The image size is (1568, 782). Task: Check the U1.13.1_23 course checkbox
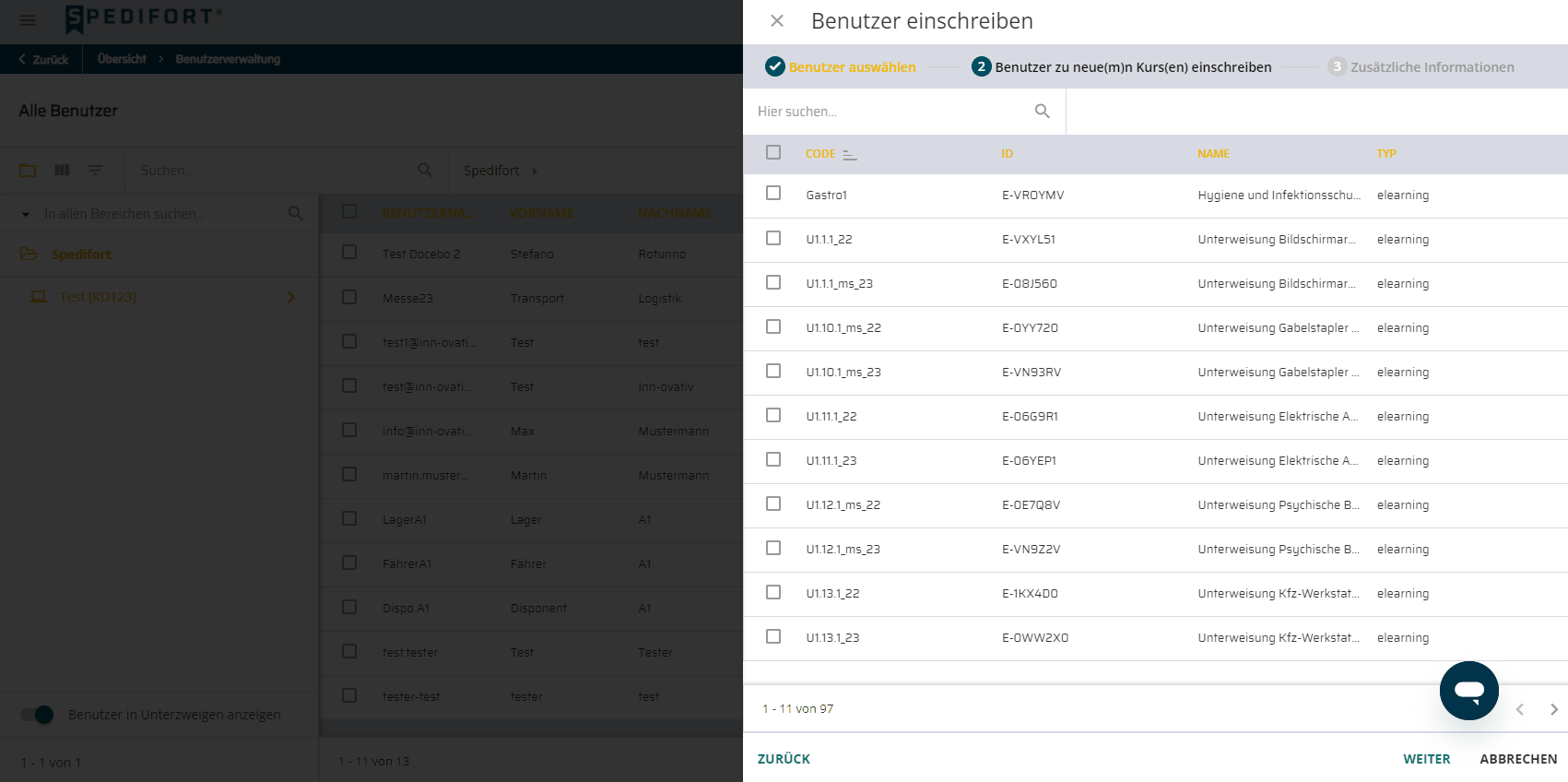(773, 636)
